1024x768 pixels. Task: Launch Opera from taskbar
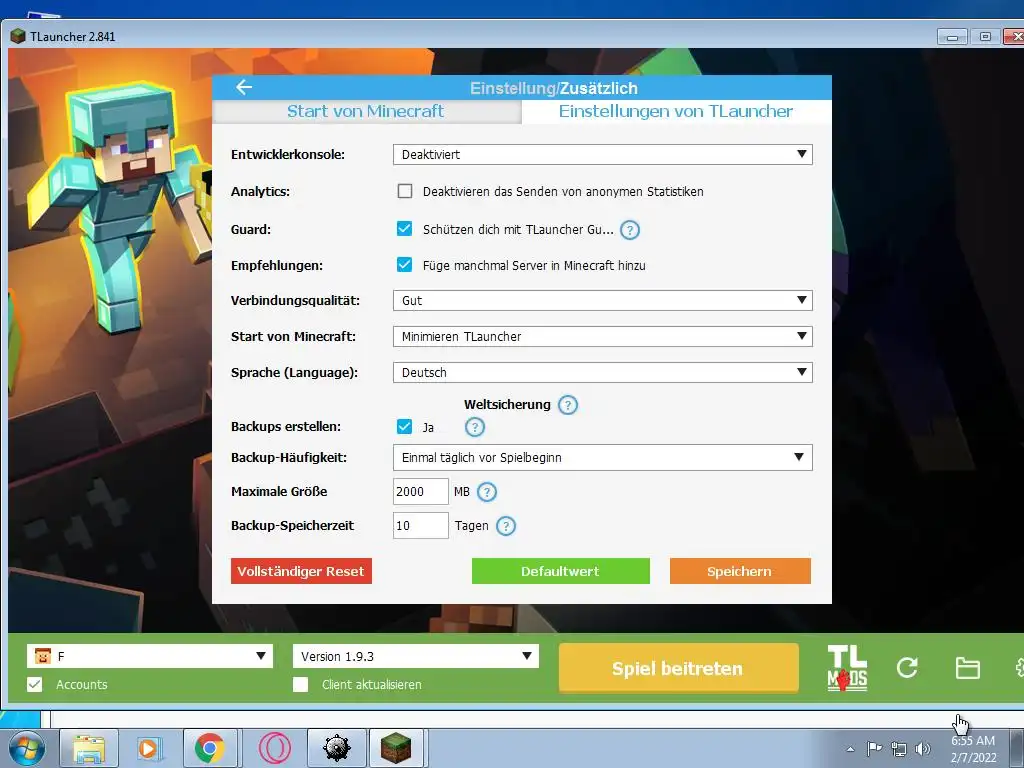274,748
